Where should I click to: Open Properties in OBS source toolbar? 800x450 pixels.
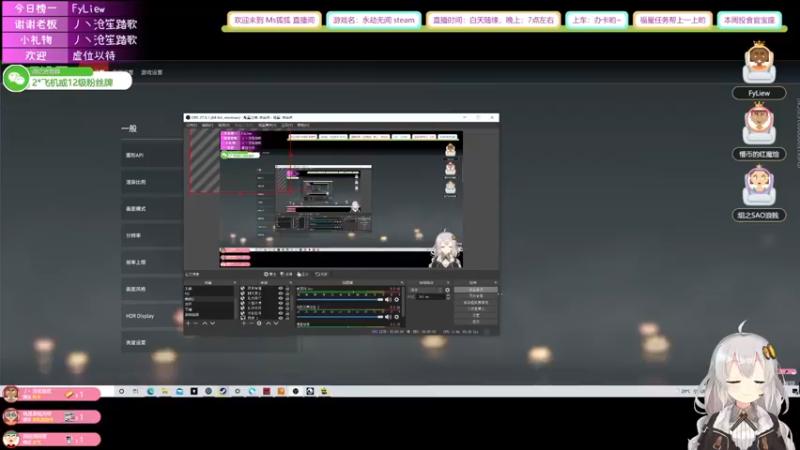click(x=270, y=274)
